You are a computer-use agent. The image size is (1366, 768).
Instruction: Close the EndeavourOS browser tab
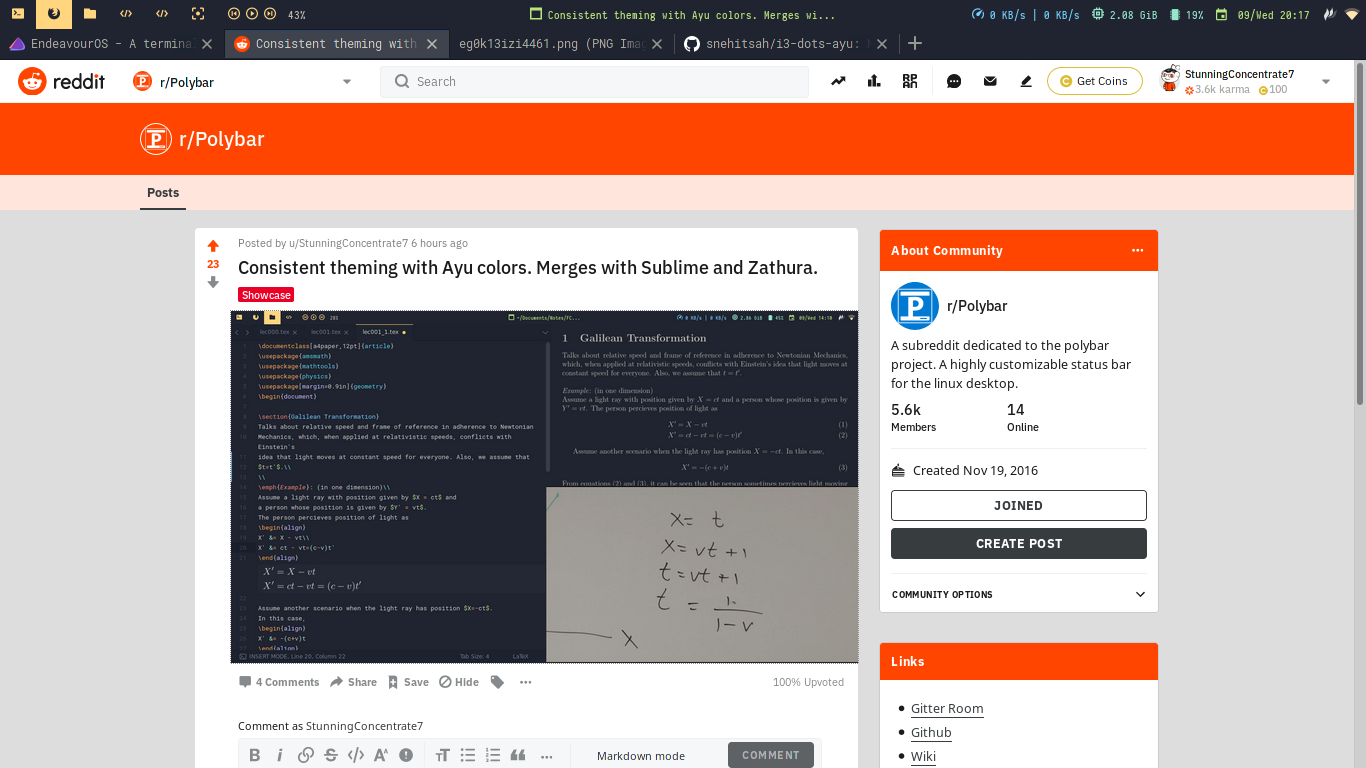pos(207,44)
